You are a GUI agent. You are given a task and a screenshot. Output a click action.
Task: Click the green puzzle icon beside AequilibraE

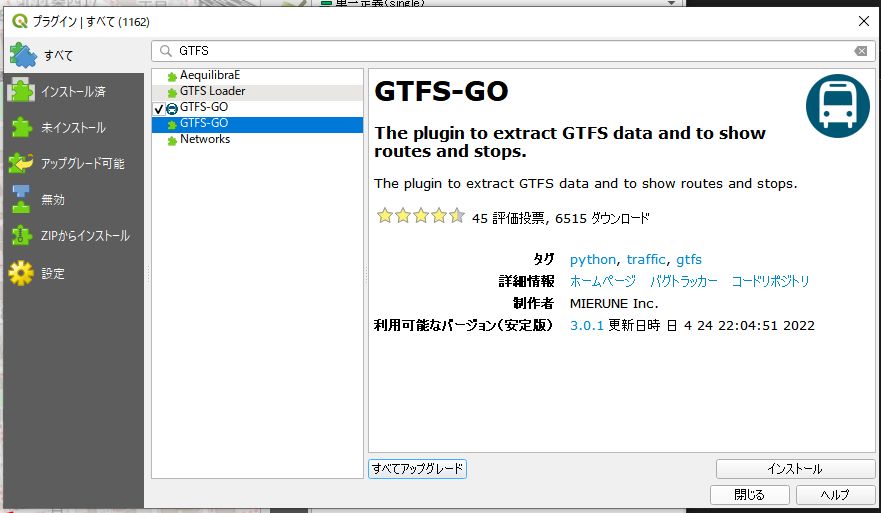pos(172,76)
